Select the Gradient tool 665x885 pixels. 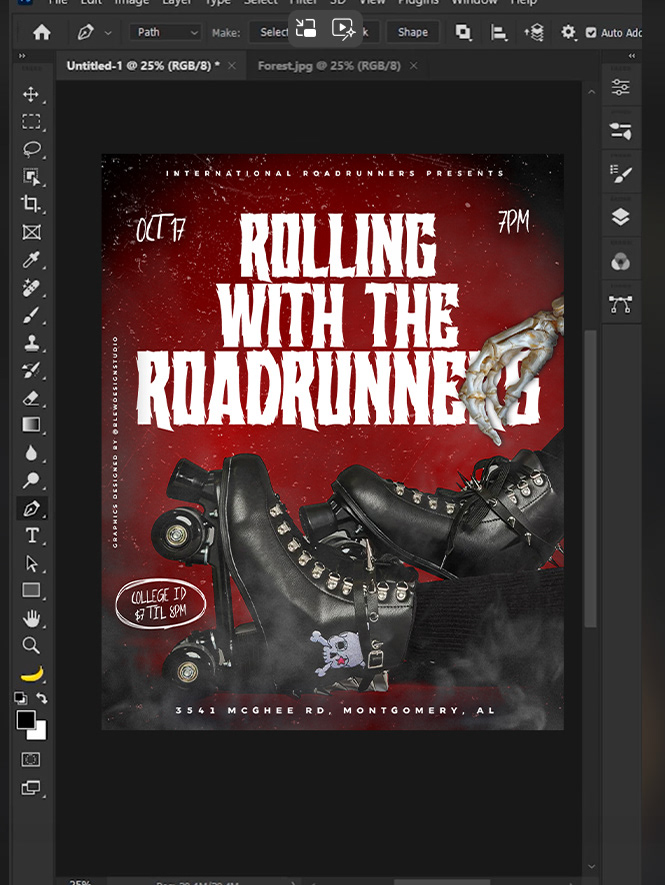tap(31, 425)
